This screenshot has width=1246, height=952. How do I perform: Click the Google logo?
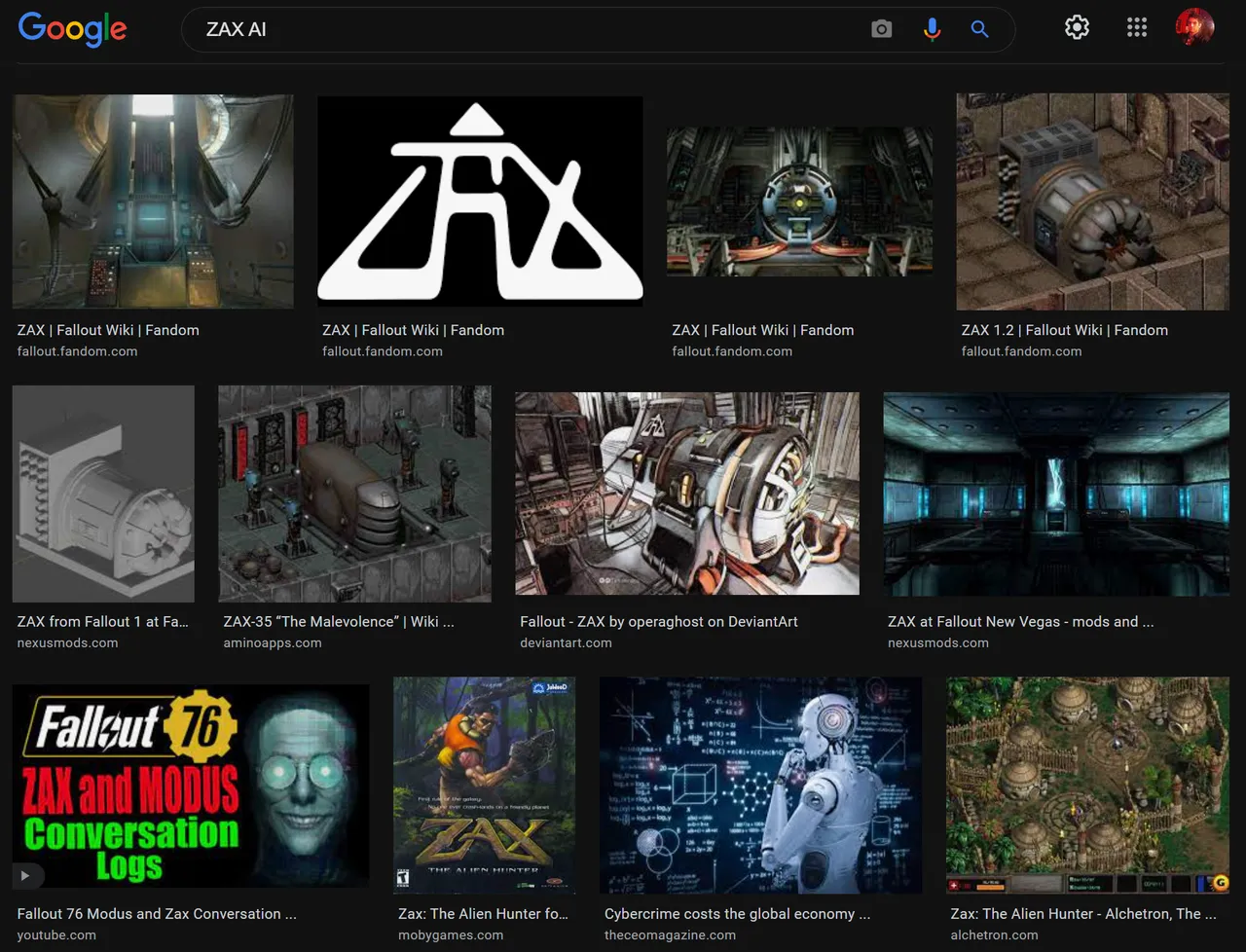pos(72,28)
